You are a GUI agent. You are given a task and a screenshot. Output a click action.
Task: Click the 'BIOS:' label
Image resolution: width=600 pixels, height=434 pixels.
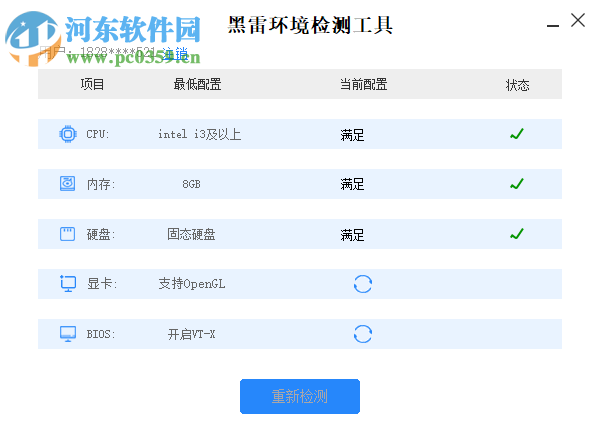[101, 334]
